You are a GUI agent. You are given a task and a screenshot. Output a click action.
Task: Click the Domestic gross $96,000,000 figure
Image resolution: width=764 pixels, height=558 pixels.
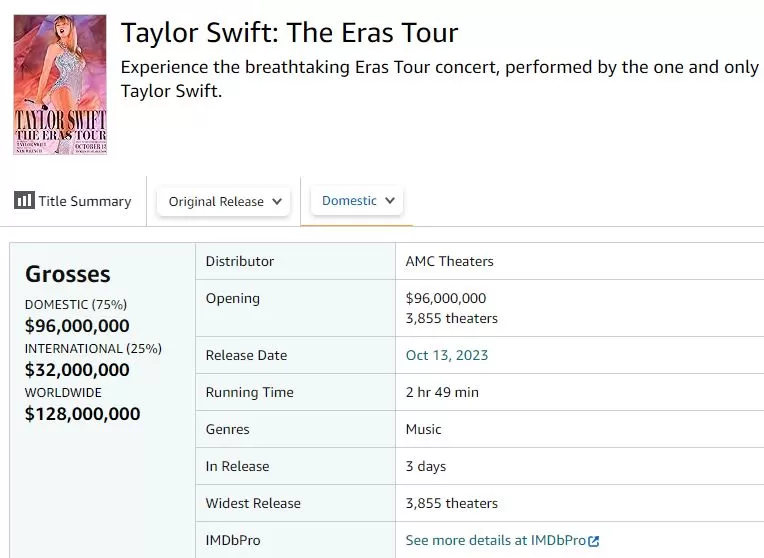(x=77, y=325)
